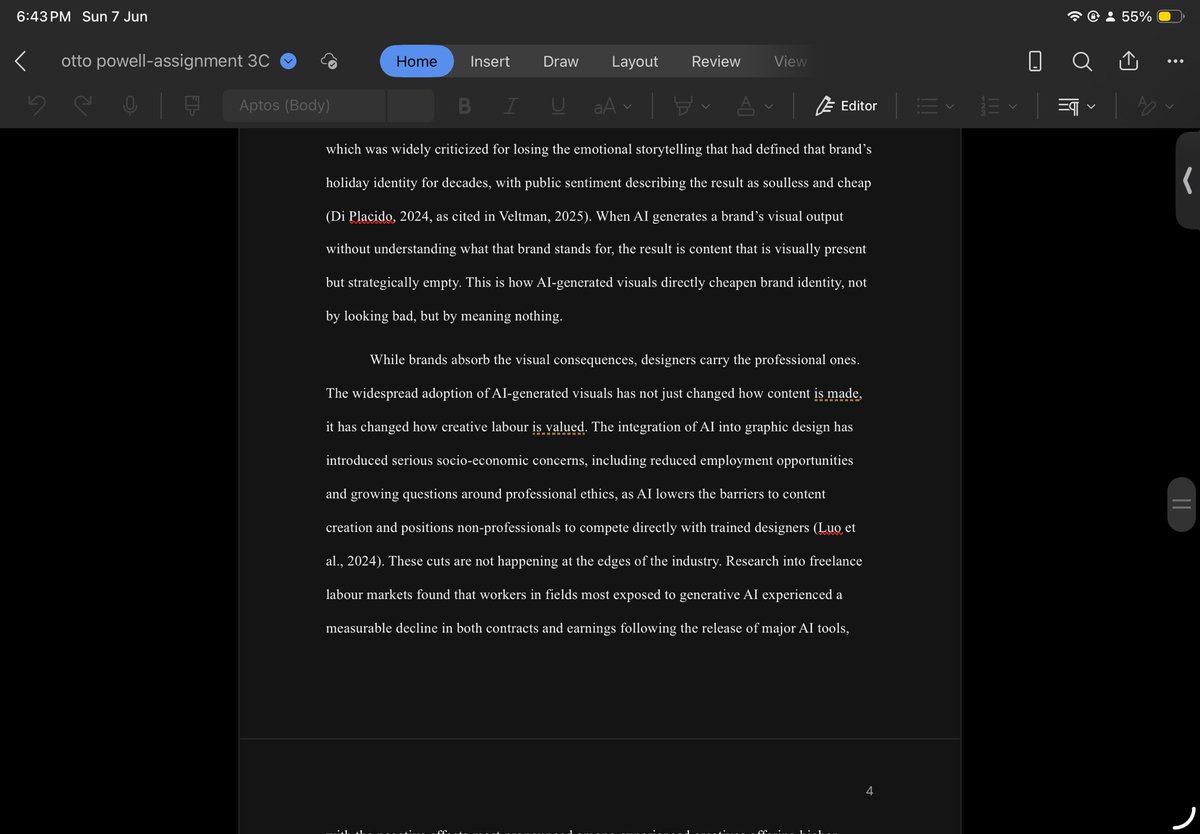Redo the last action
The image size is (1200, 834).
click(x=83, y=105)
